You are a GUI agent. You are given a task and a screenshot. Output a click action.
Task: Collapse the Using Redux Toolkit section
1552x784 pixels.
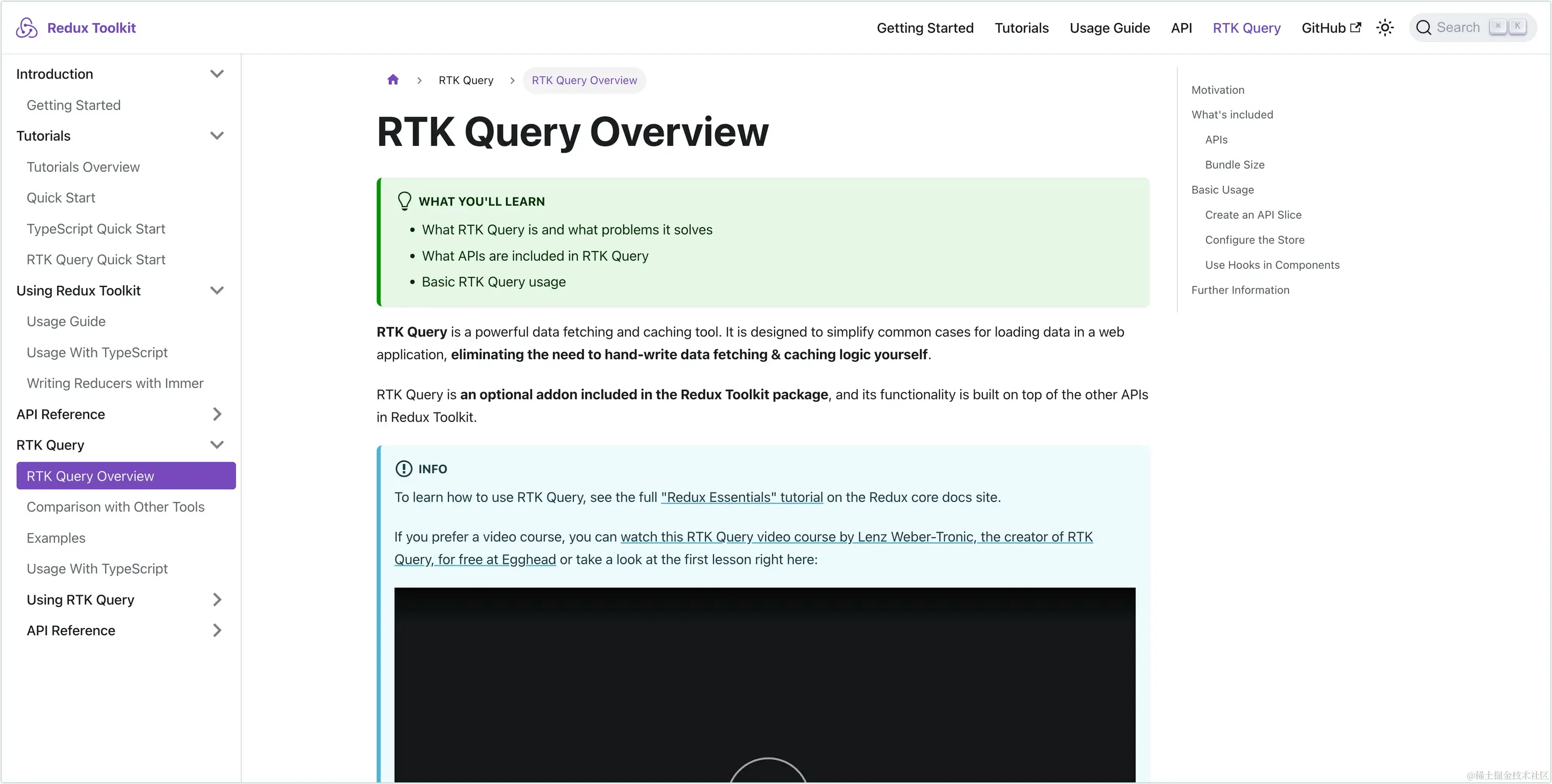coord(217,290)
